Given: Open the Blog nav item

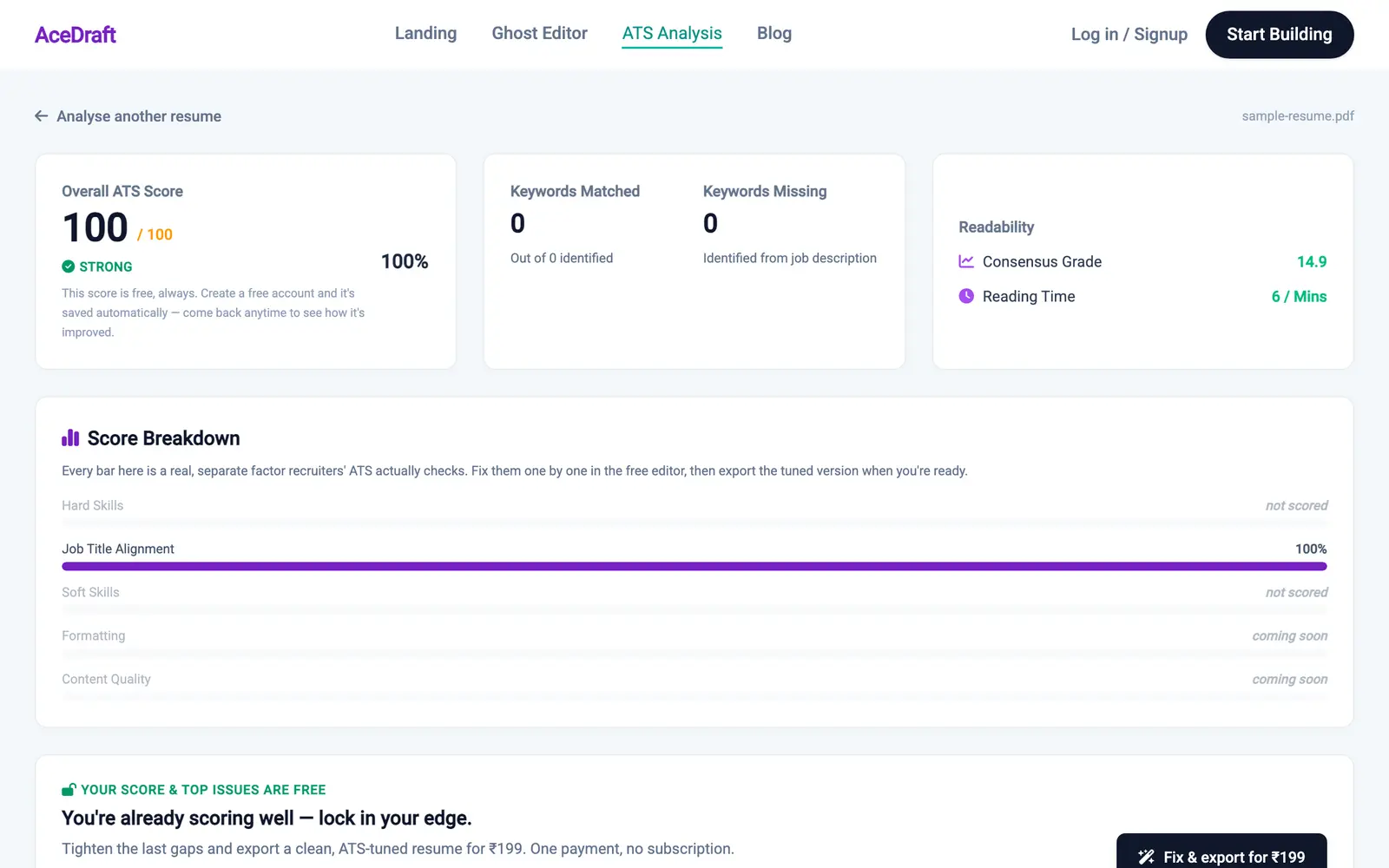Looking at the screenshot, I should point(774,33).
